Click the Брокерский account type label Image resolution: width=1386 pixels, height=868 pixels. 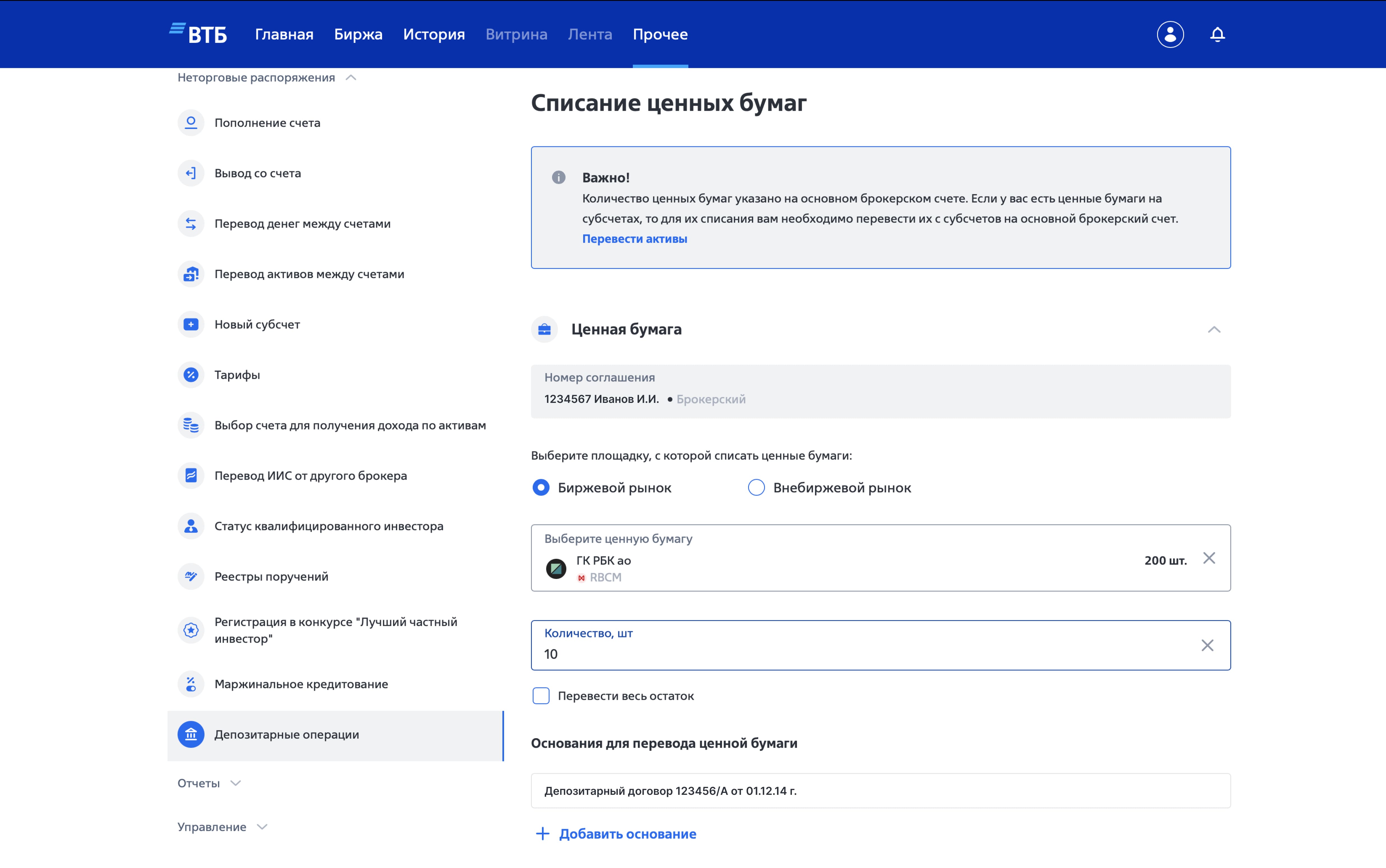711,399
